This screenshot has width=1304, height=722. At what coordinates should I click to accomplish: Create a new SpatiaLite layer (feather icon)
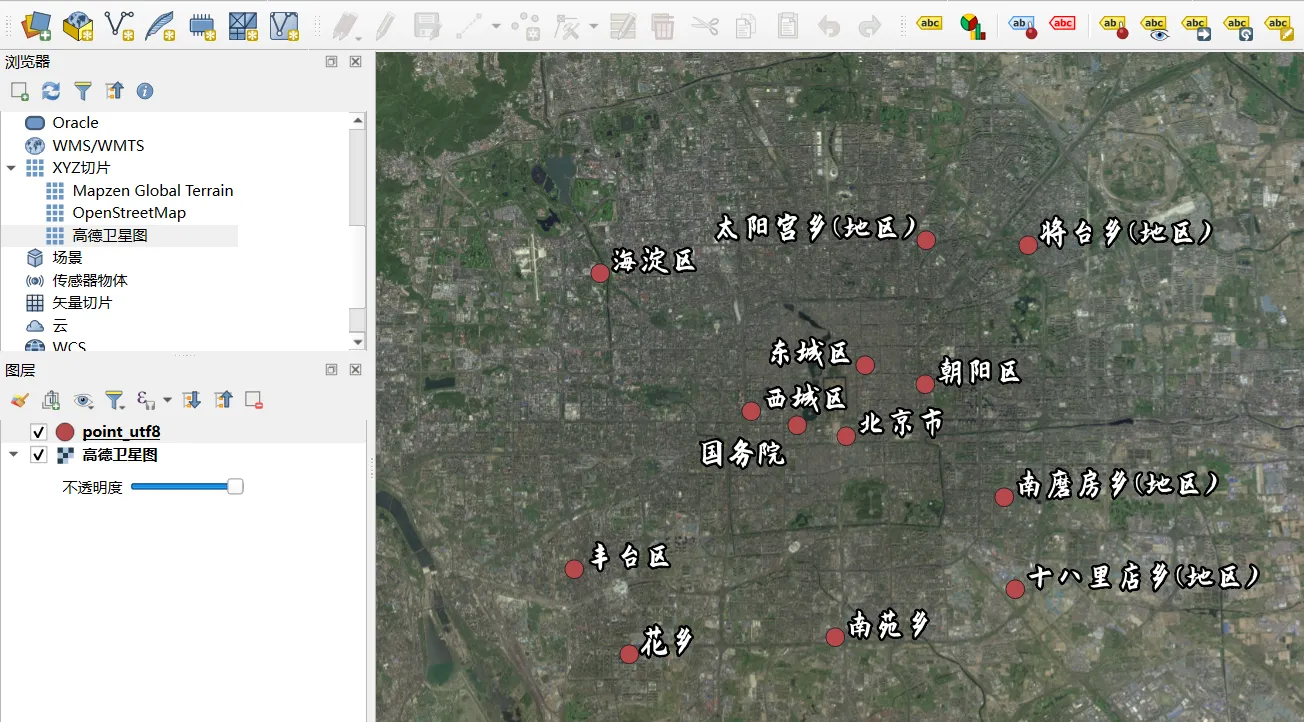[x=160, y=25]
